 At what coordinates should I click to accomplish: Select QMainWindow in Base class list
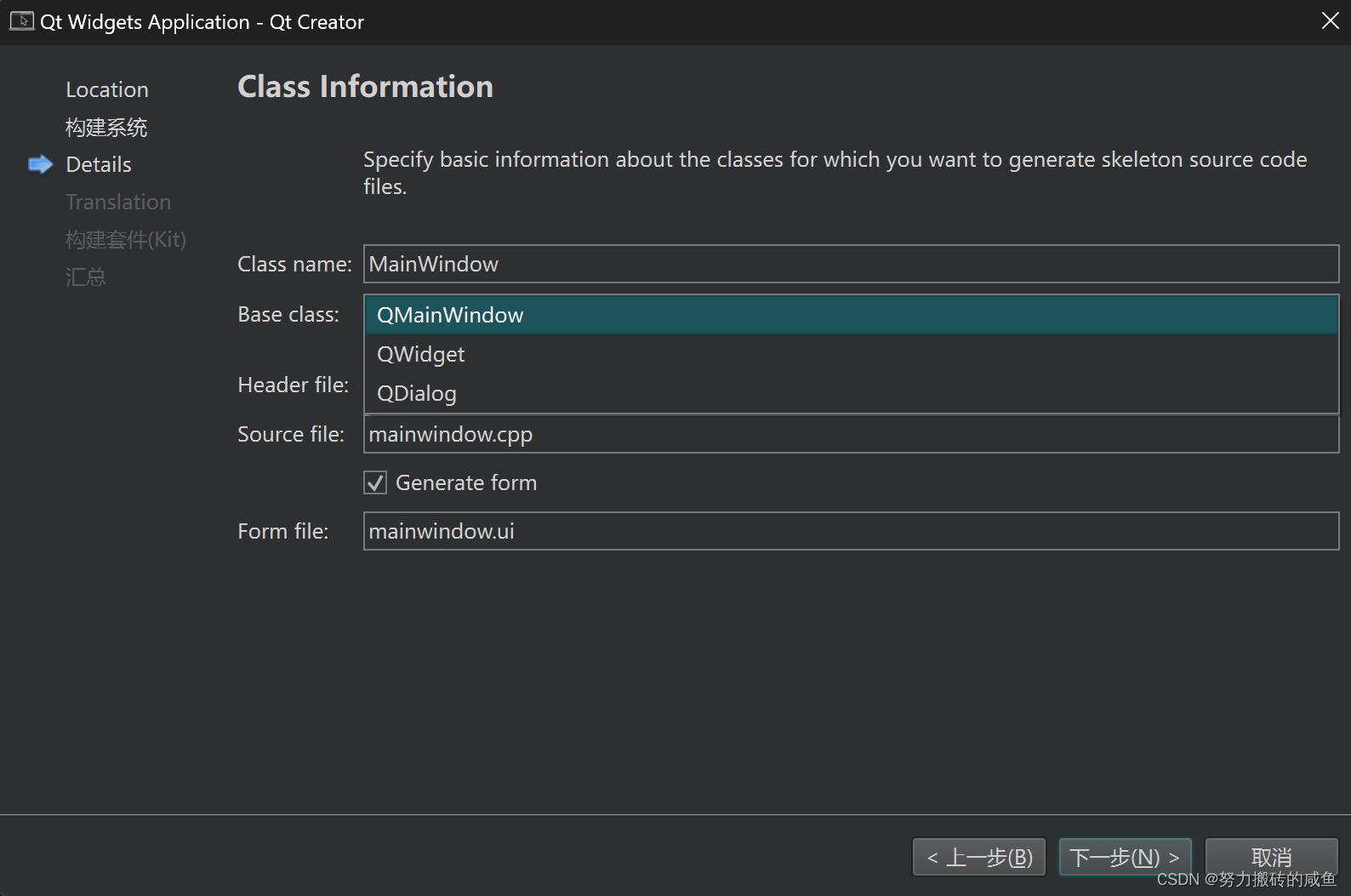point(851,315)
